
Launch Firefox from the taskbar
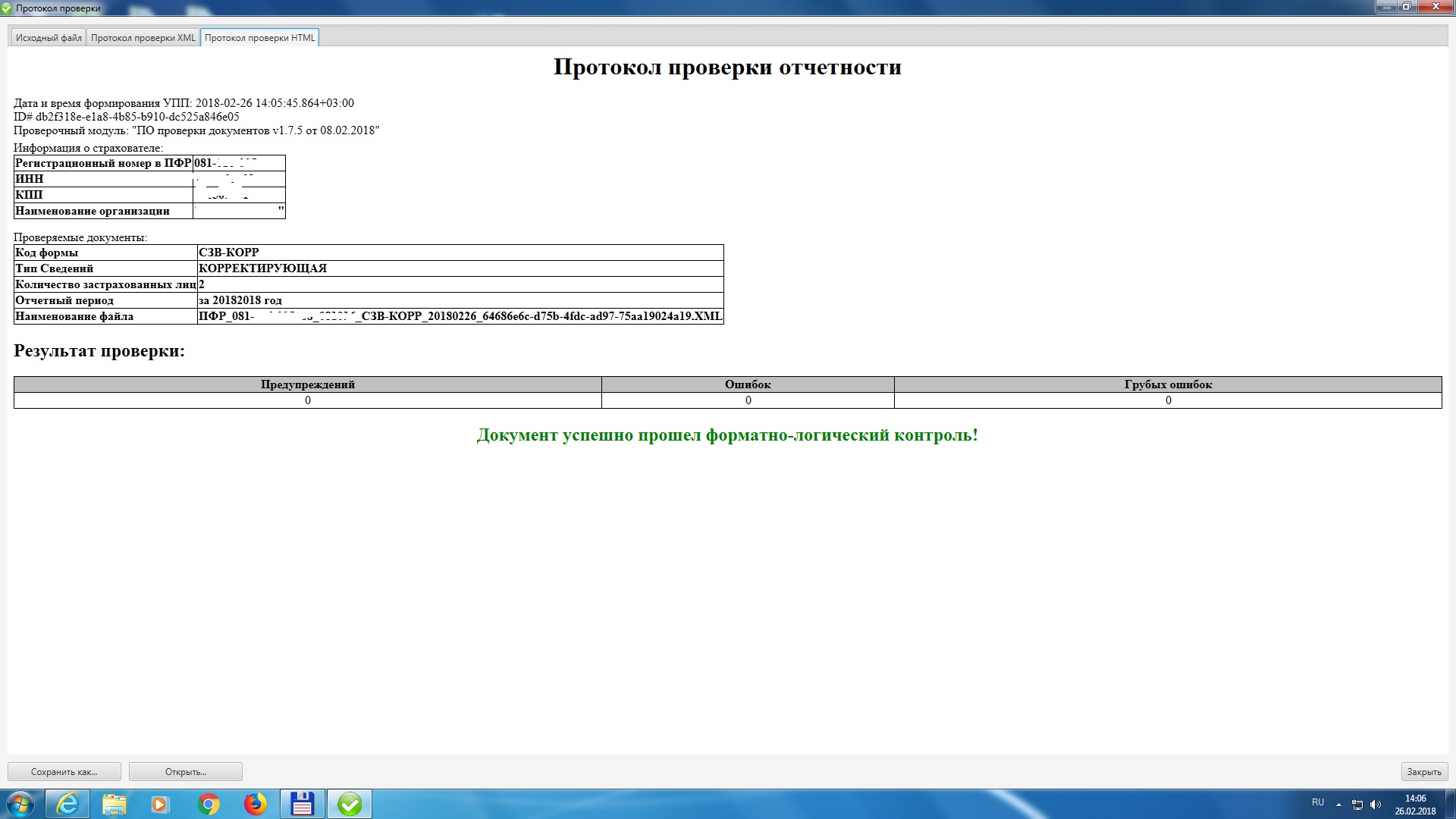click(x=256, y=804)
